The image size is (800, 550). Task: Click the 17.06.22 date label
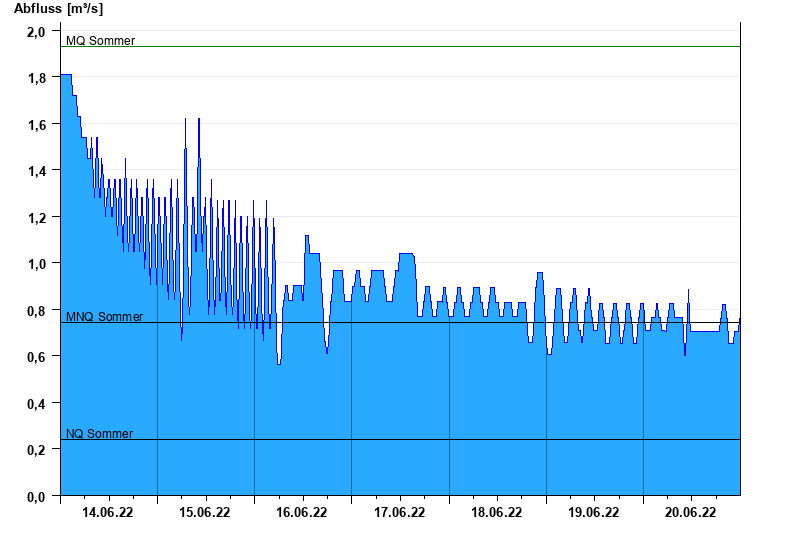click(x=399, y=512)
